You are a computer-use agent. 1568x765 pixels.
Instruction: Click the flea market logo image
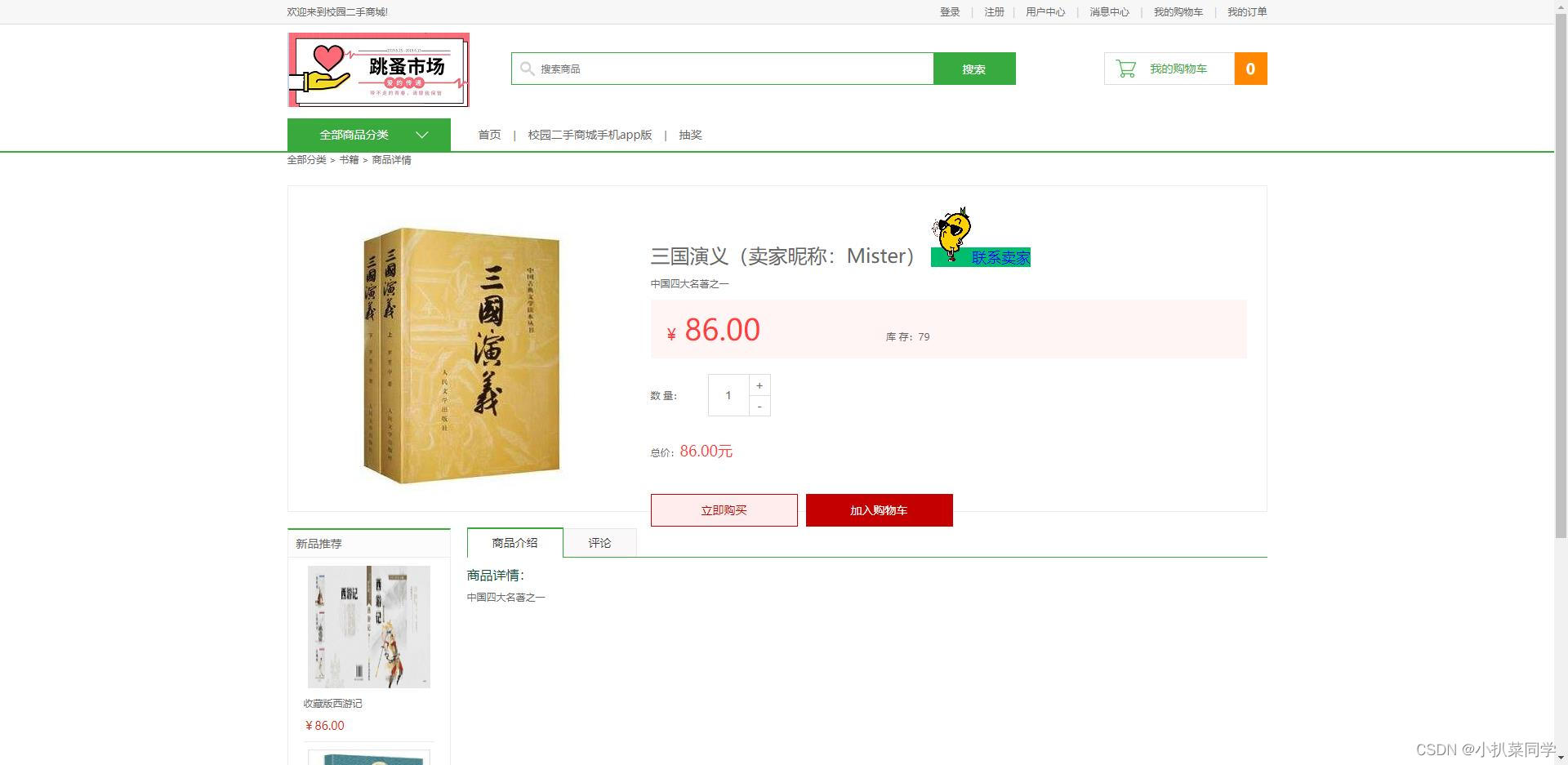(378, 70)
